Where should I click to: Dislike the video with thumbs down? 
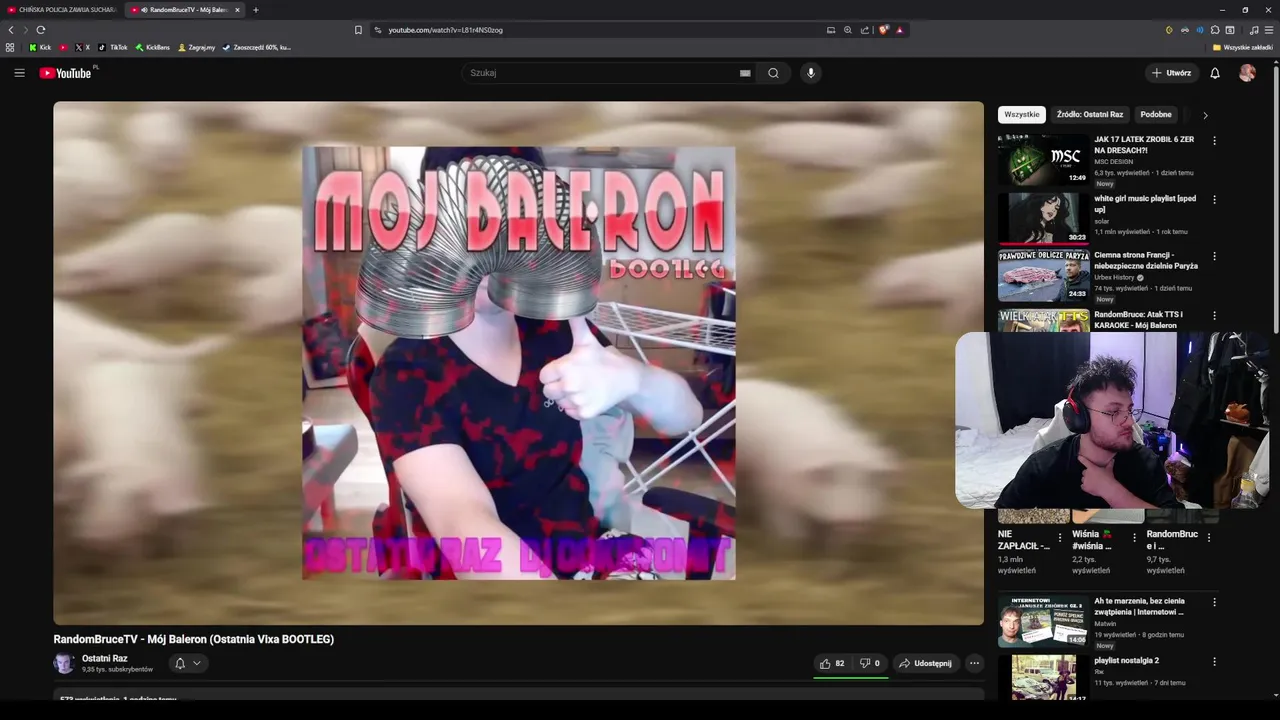point(869,663)
